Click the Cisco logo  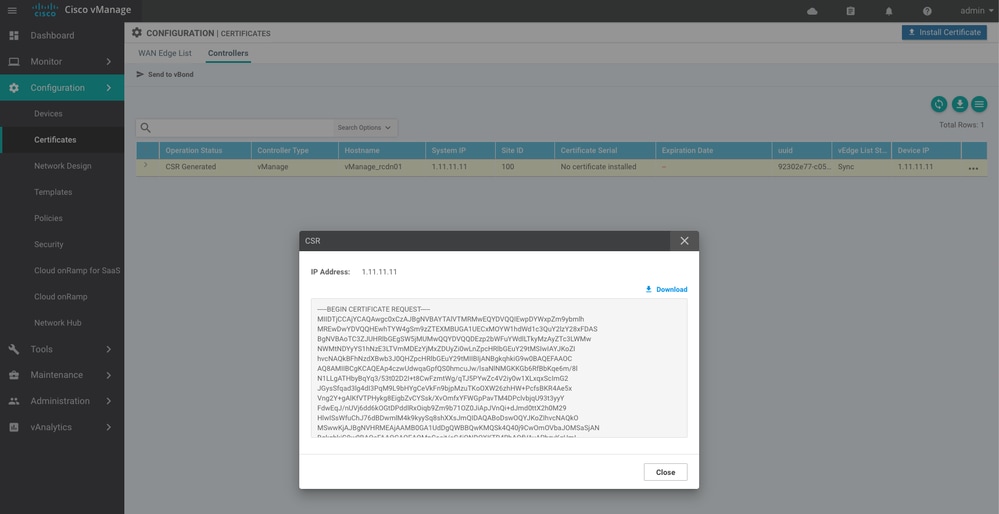pyautogui.click(x=45, y=10)
